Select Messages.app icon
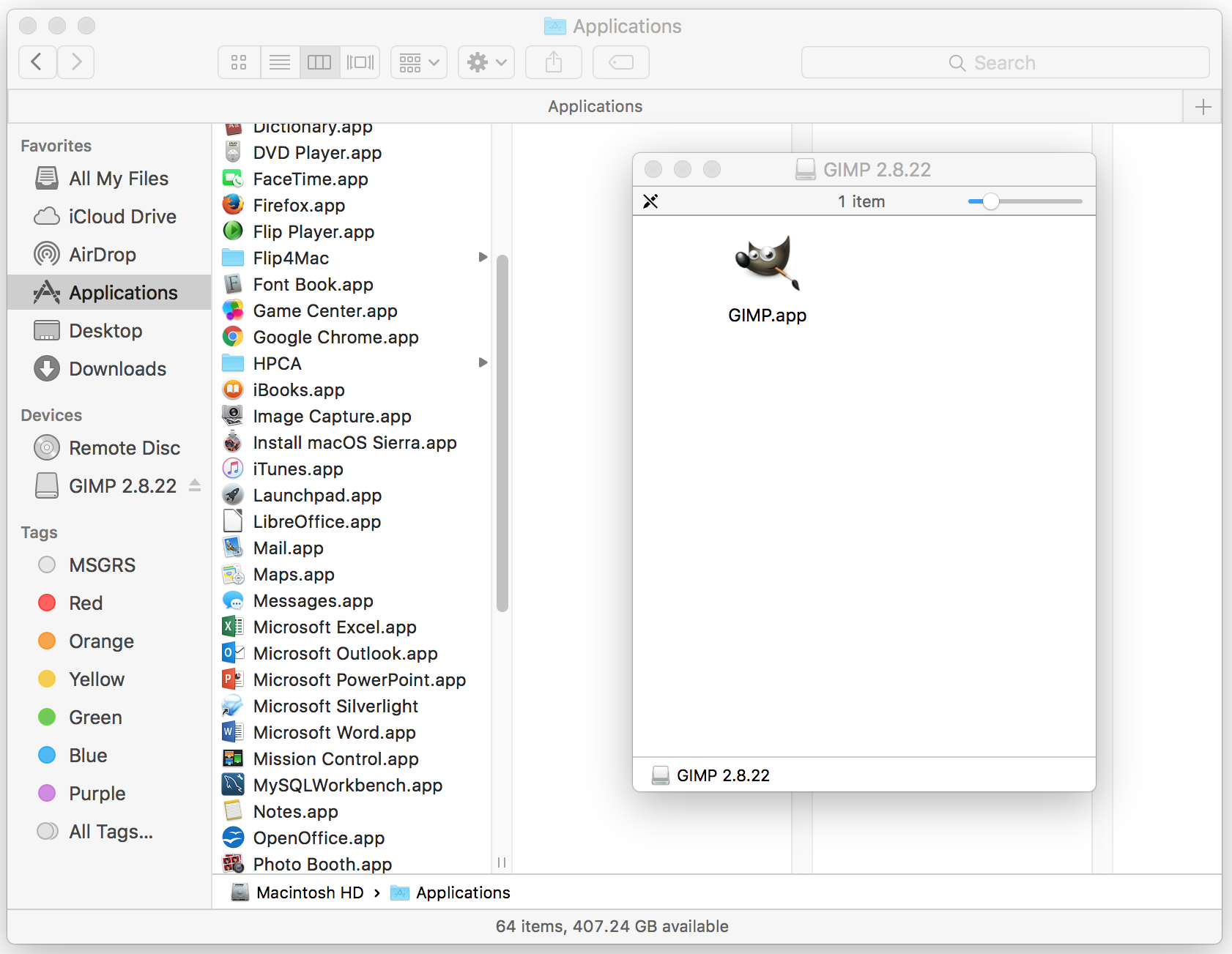 pyautogui.click(x=233, y=600)
